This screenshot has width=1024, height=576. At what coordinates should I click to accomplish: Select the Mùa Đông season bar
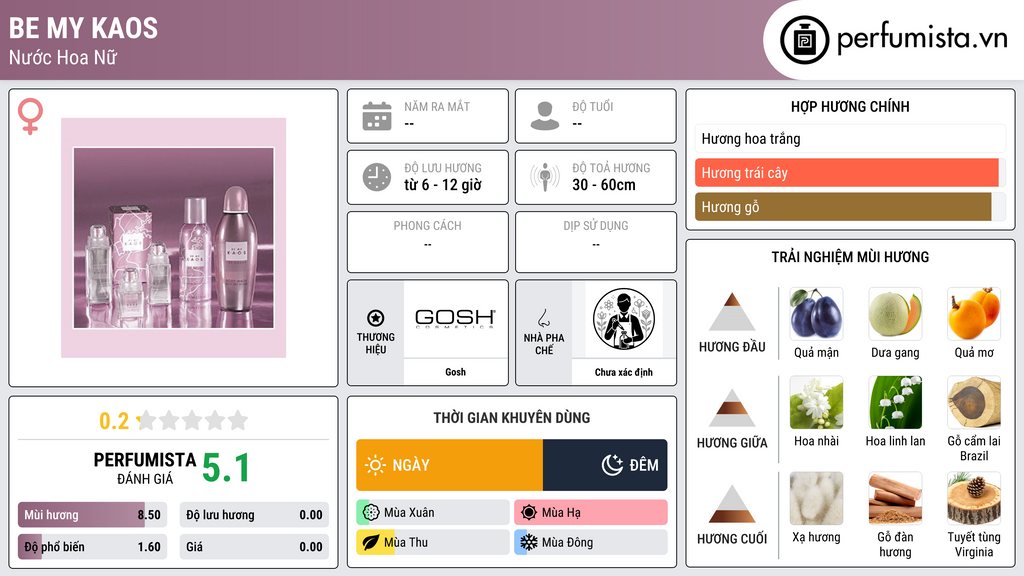(591, 542)
